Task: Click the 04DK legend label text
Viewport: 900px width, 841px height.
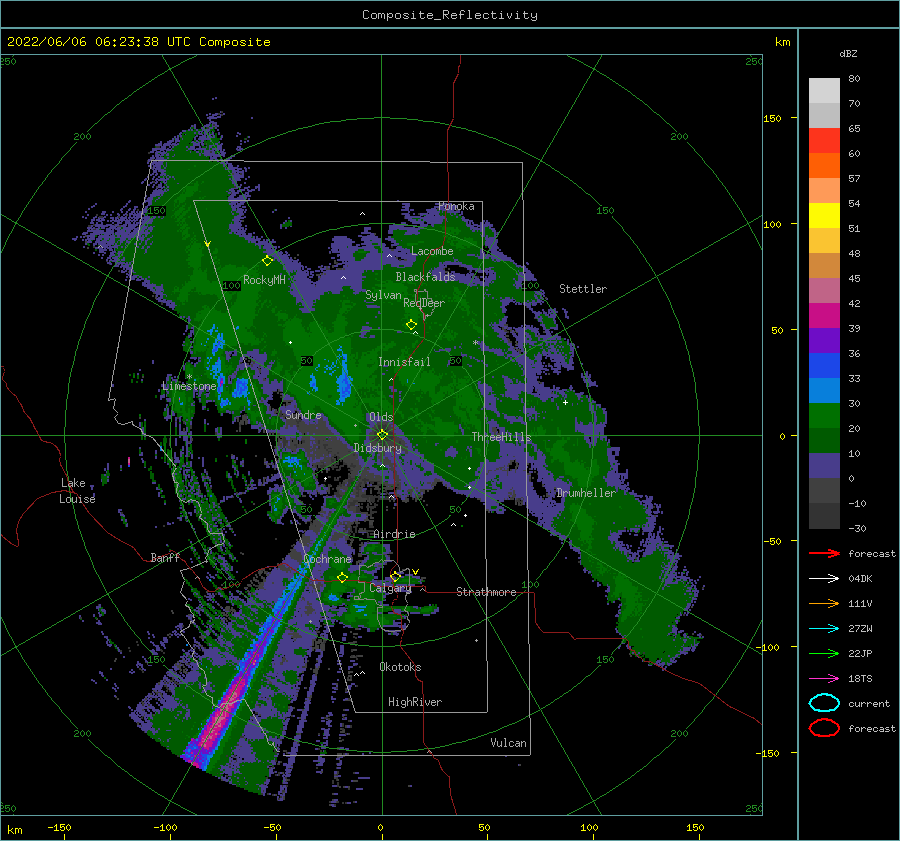Action: [860, 579]
